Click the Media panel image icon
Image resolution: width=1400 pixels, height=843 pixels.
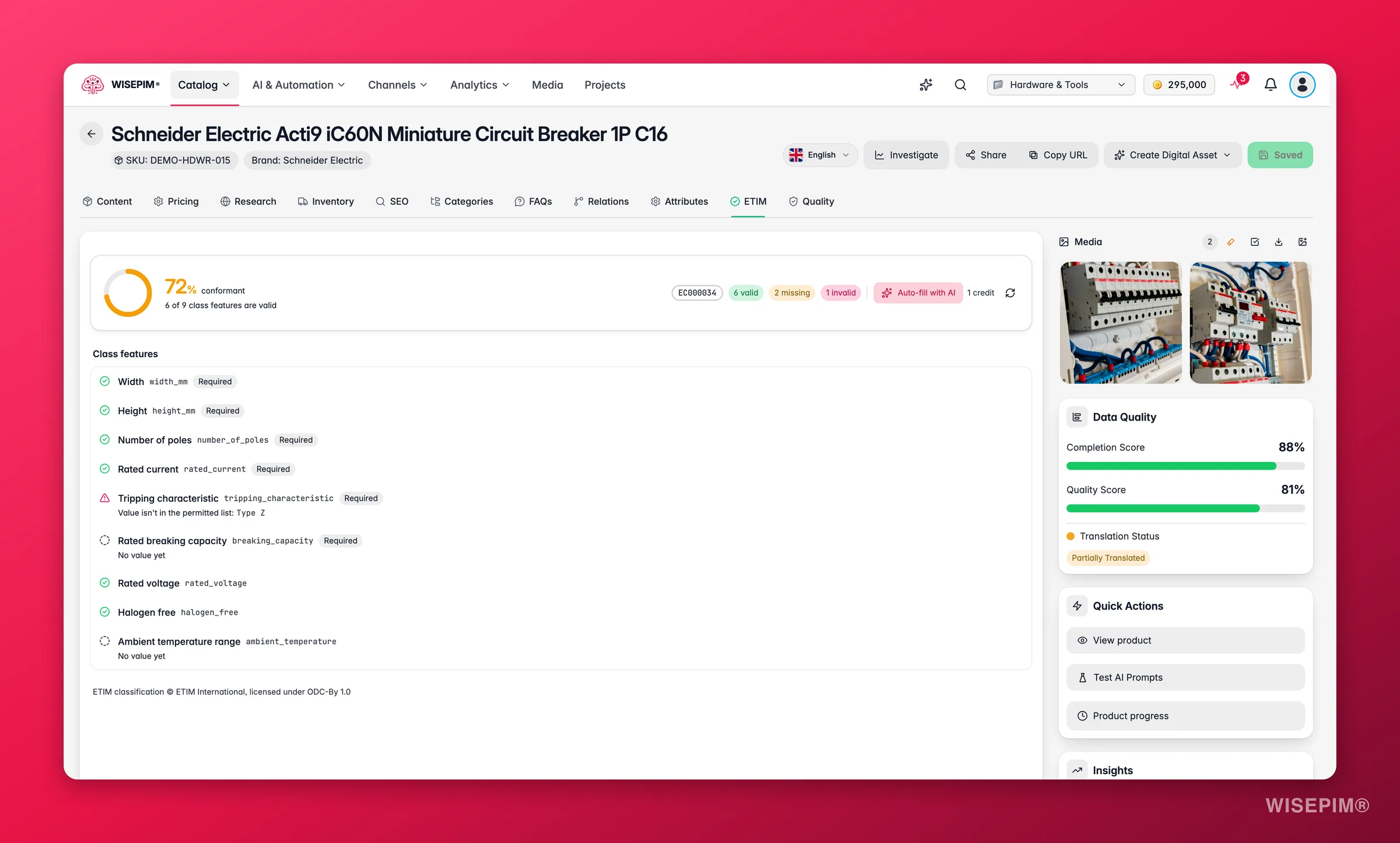point(1064,242)
